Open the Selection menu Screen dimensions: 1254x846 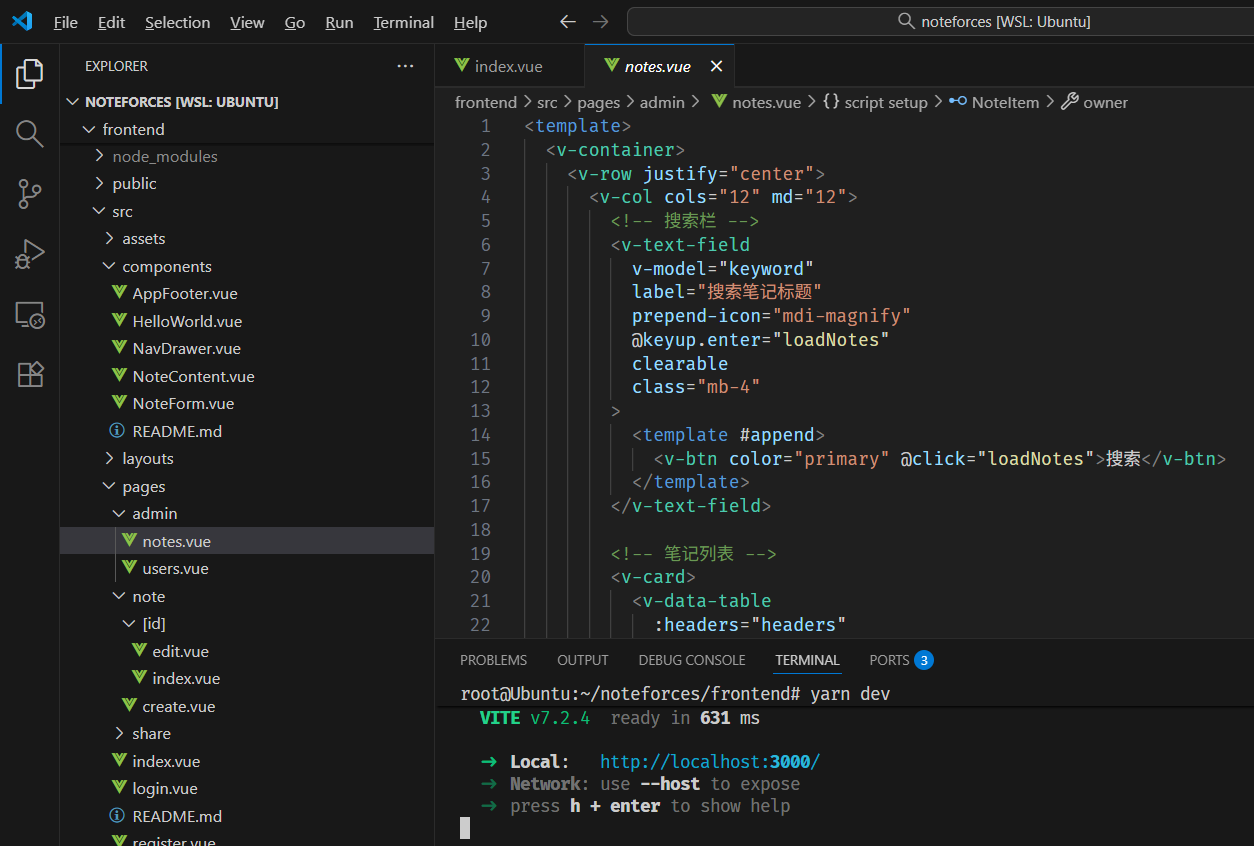coord(178,22)
